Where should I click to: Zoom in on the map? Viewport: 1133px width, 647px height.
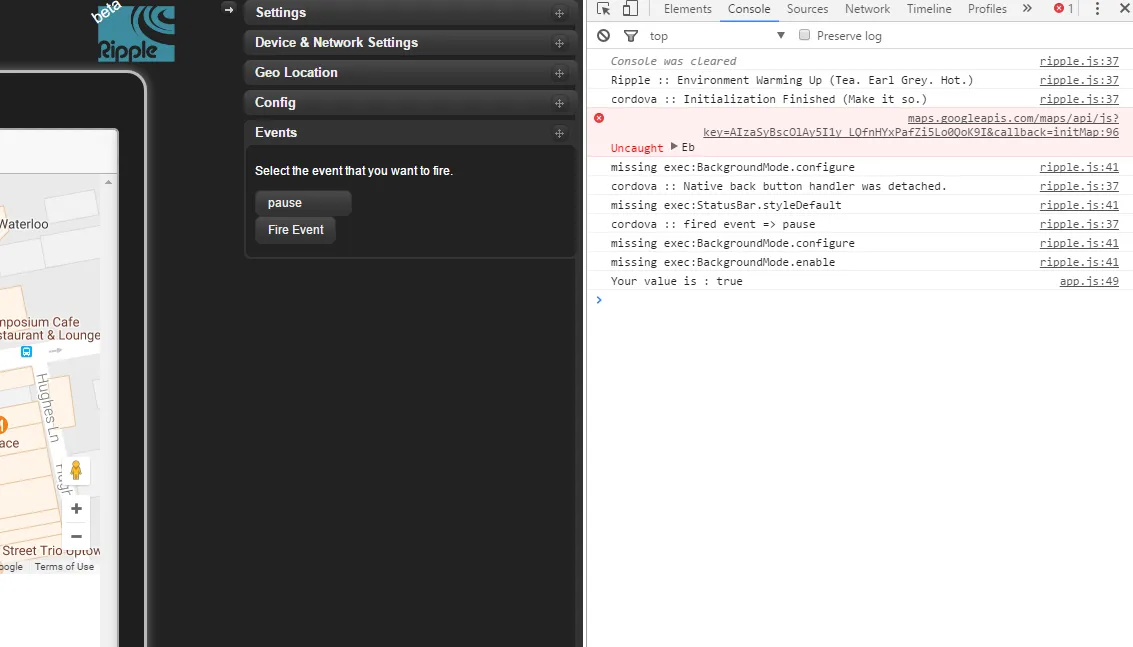pos(76,509)
